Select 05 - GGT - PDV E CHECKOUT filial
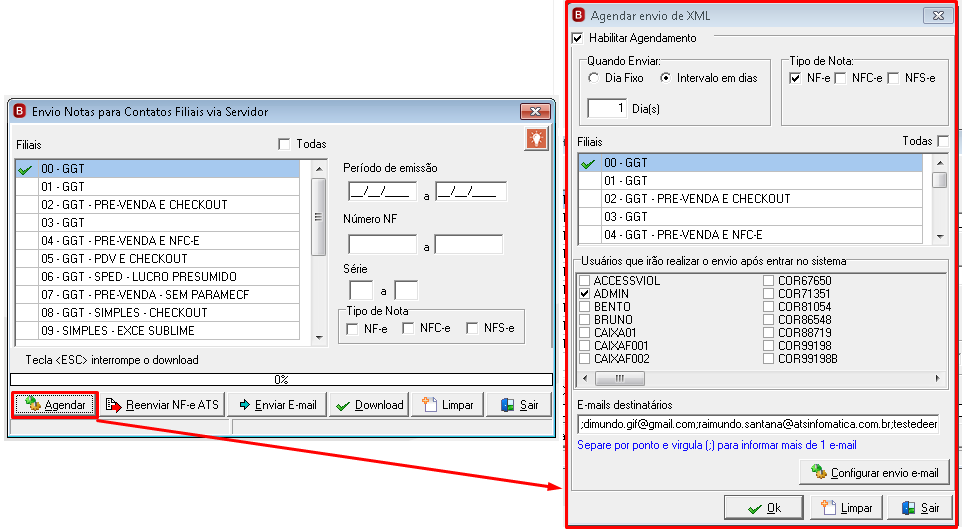 pos(158,258)
